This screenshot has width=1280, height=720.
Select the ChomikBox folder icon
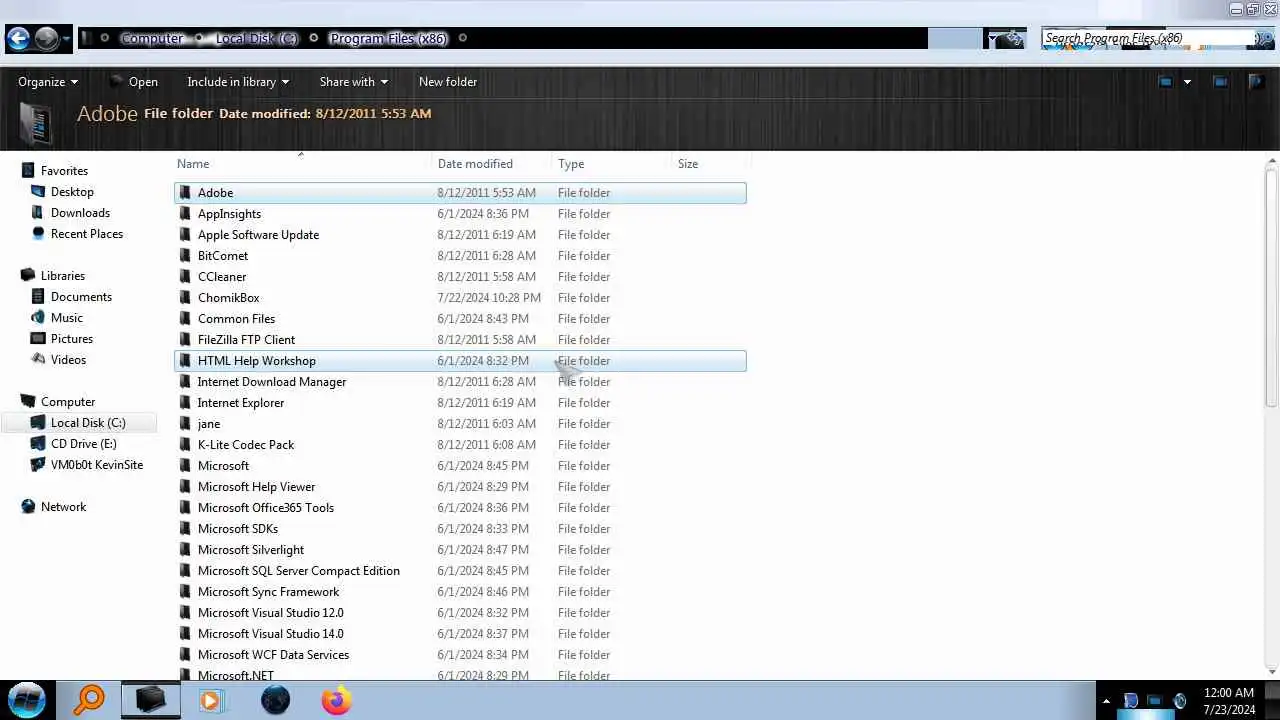[185, 298]
